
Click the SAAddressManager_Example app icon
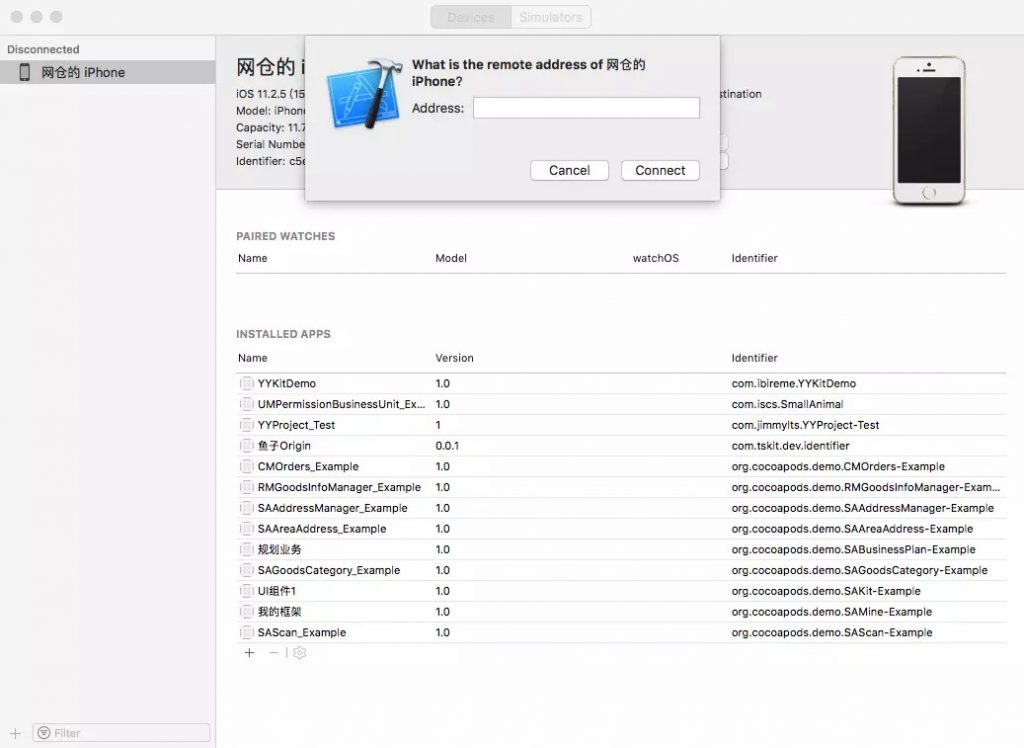[246, 508]
